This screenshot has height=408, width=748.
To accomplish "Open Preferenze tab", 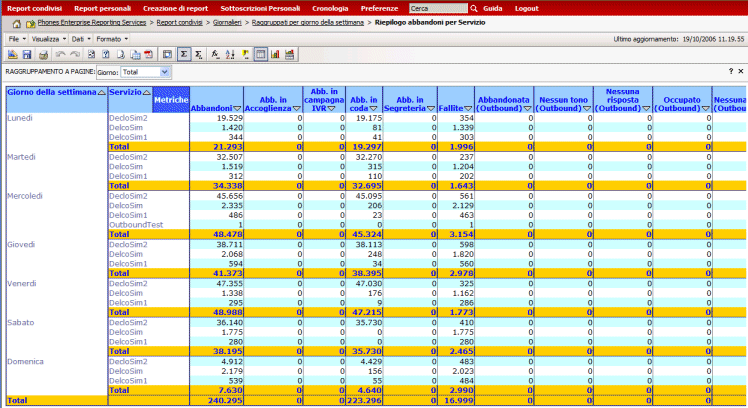I will 379,8.
